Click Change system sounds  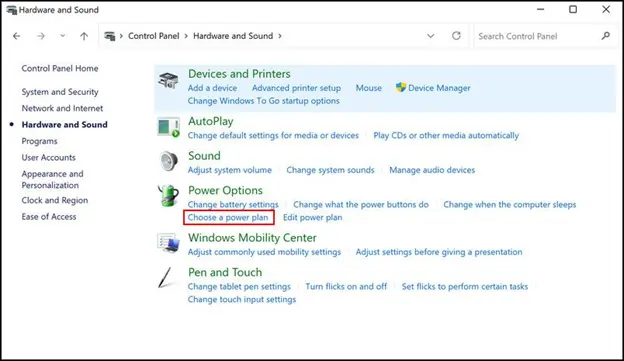(x=330, y=170)
